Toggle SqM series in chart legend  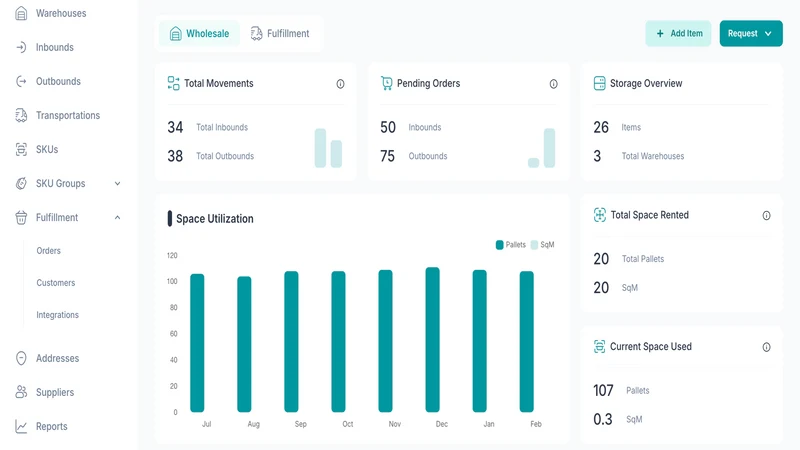pos(542,245)
